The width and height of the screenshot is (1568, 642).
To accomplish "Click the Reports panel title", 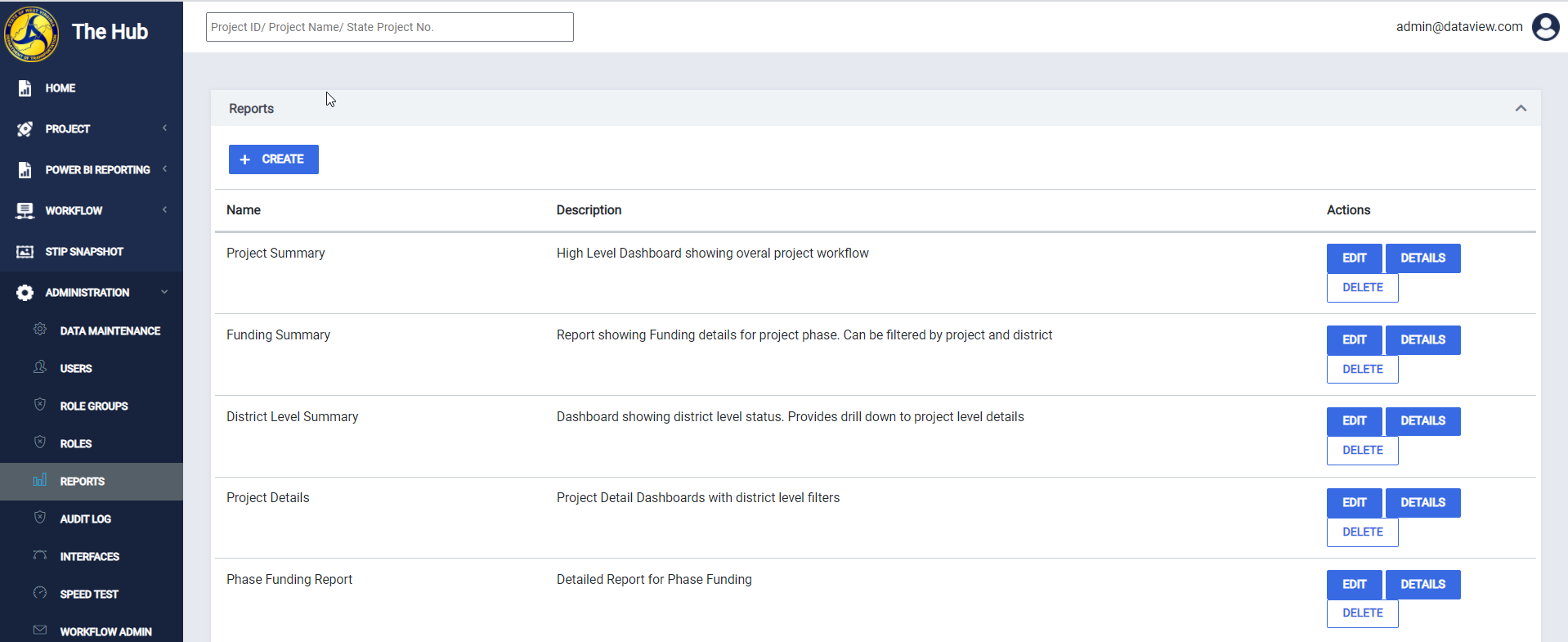I will [x=251, y=109].
